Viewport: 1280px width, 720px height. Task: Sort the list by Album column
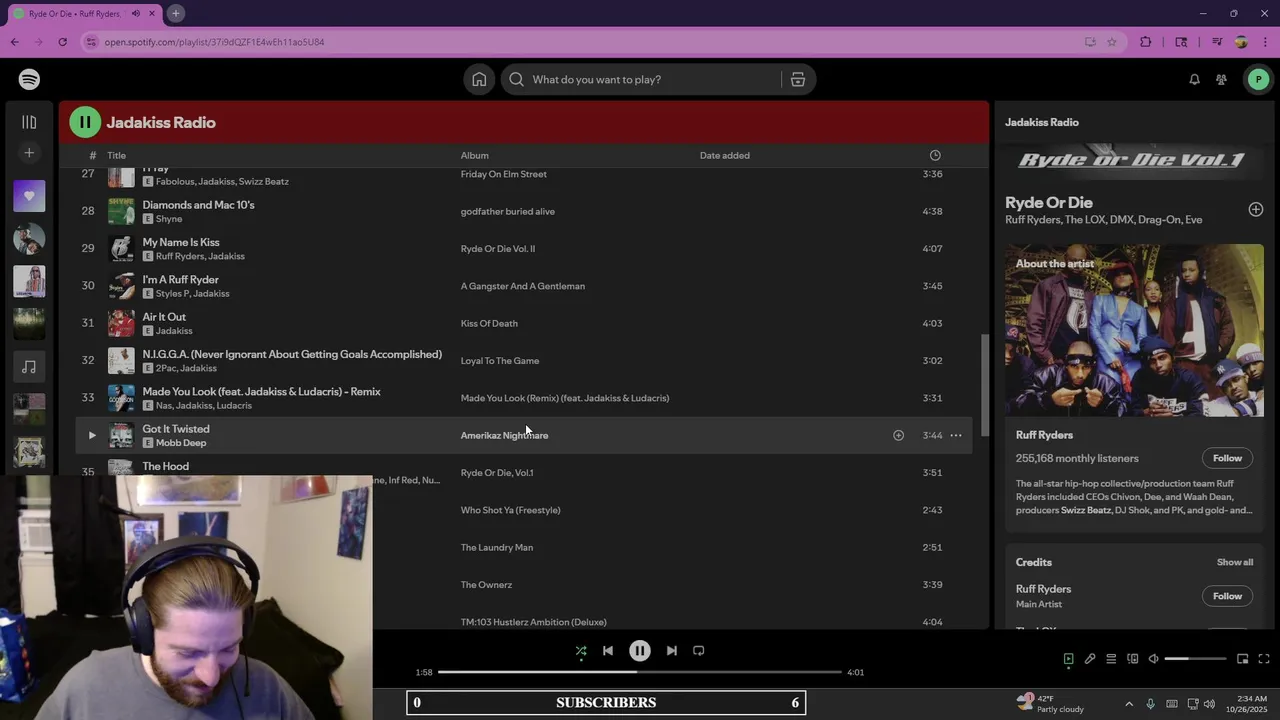[x=475, y=155]
